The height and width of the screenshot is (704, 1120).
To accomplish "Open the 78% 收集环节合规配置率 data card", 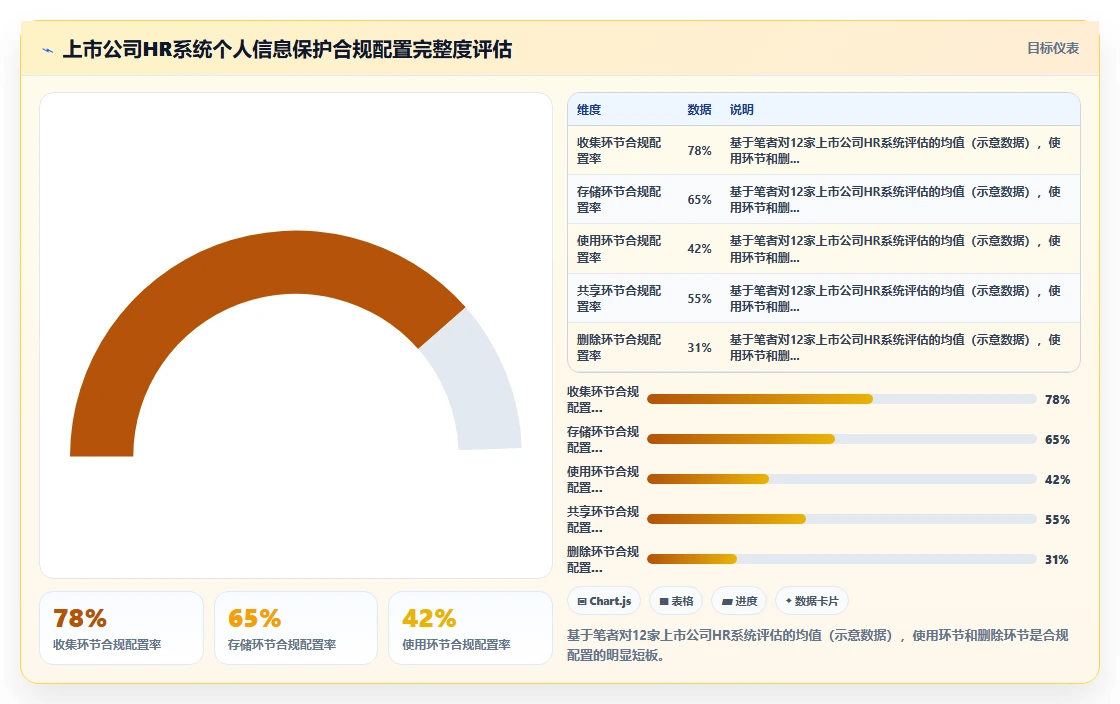I will tap(121, 628).
